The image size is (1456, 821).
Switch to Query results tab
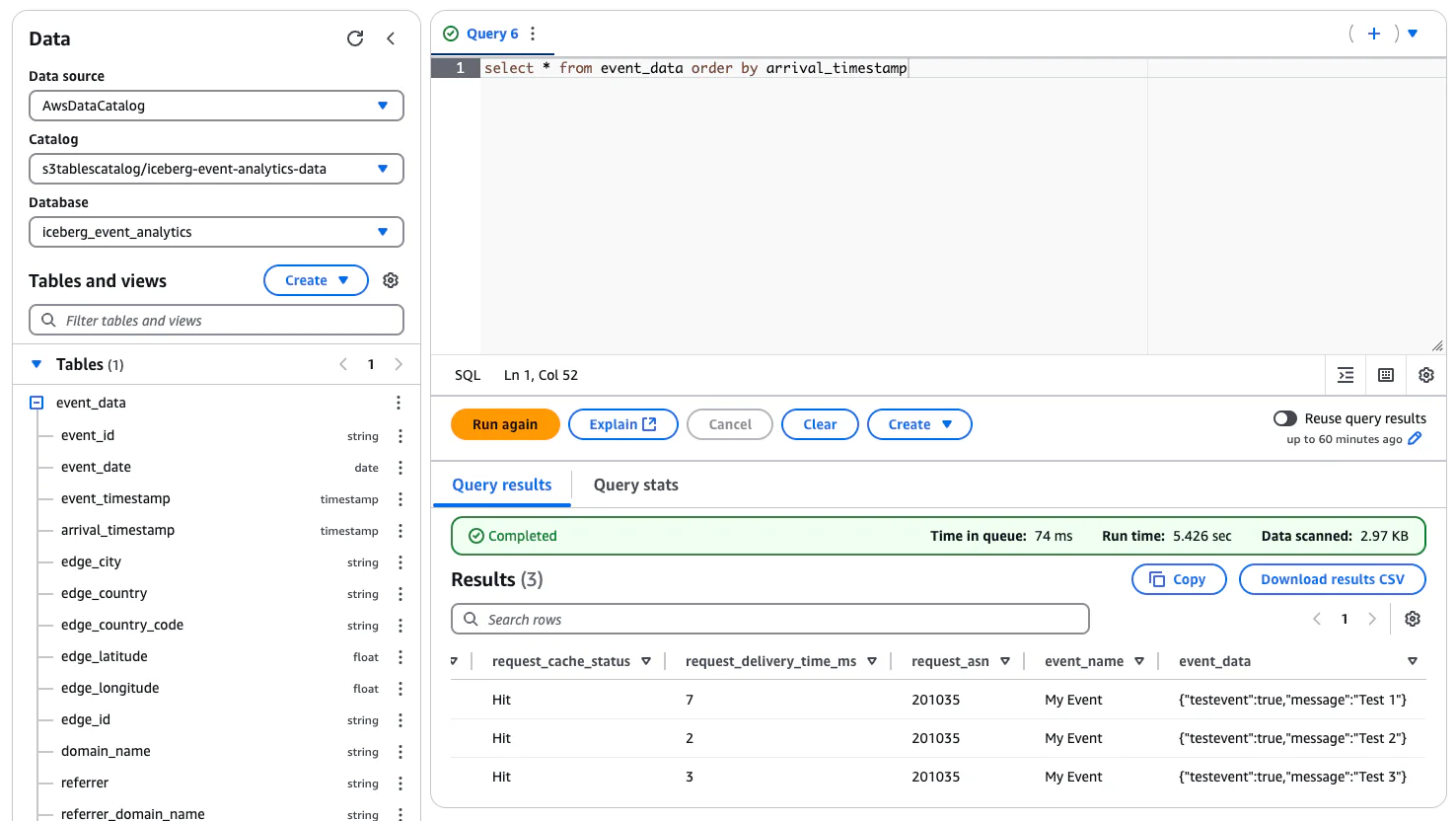pos(501,485)
